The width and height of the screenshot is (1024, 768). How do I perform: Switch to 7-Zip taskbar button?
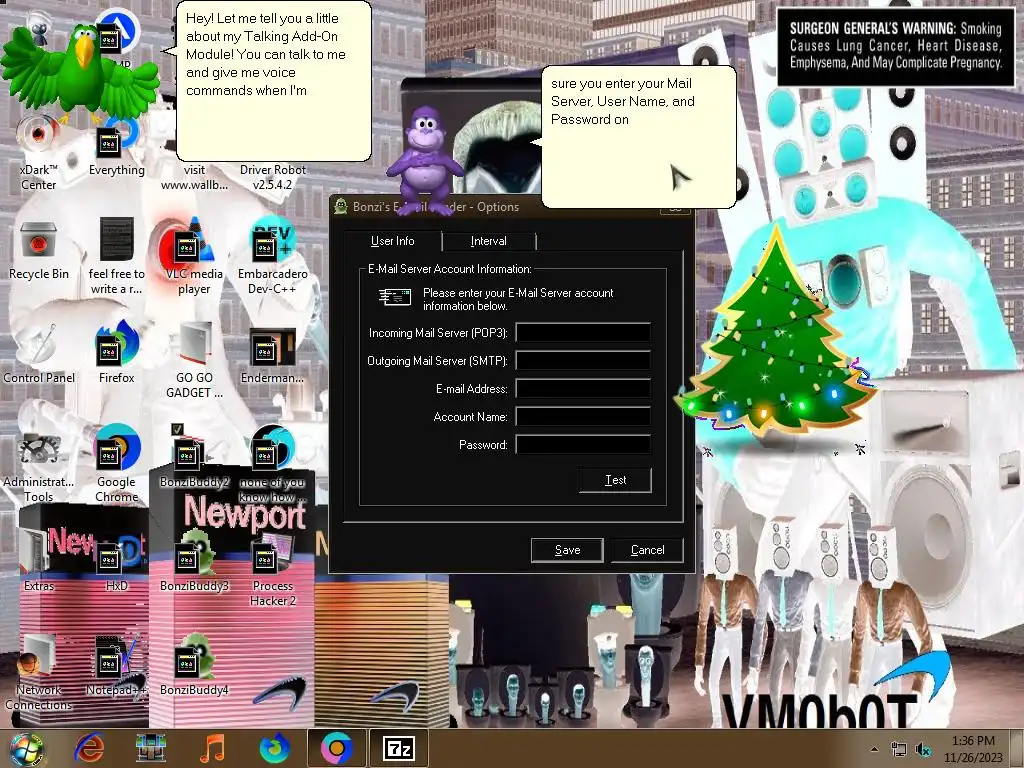(398, 748)
